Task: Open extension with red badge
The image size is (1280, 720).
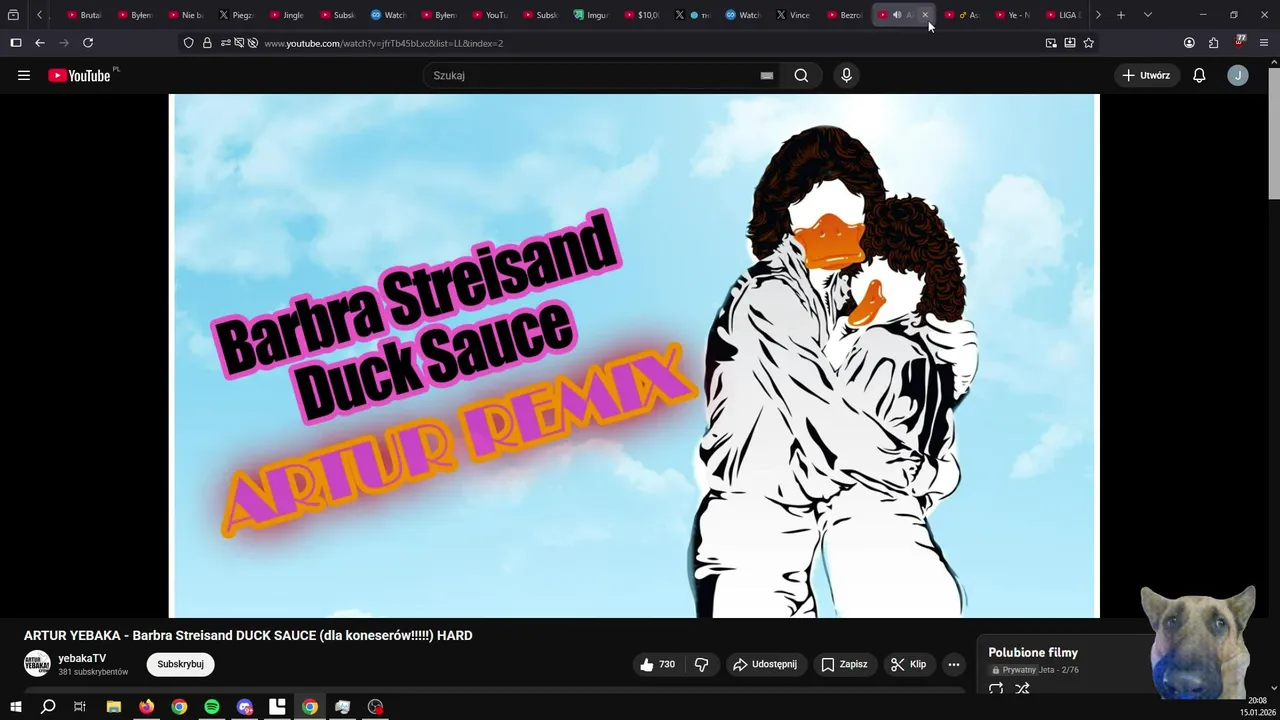Action: pos(1240,42)
